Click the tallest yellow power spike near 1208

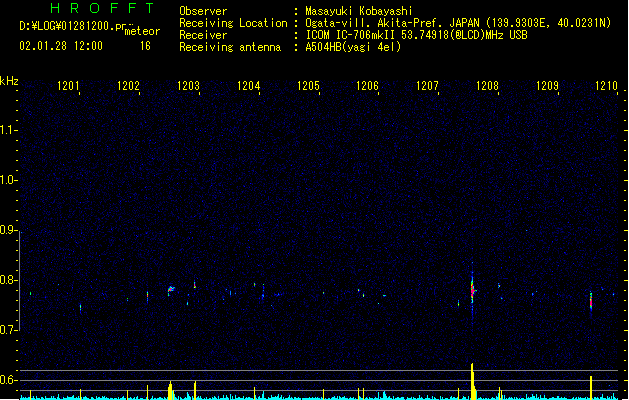click(x=473, y=381)
